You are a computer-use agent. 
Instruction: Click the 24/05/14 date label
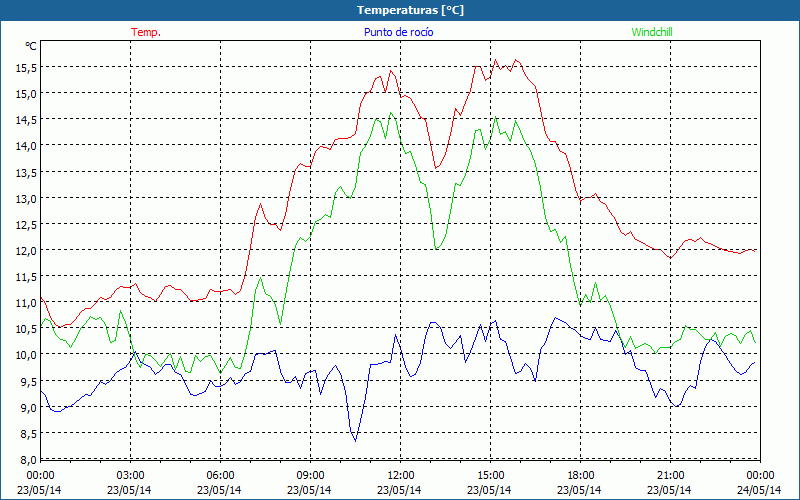click(x=760, y=490)
